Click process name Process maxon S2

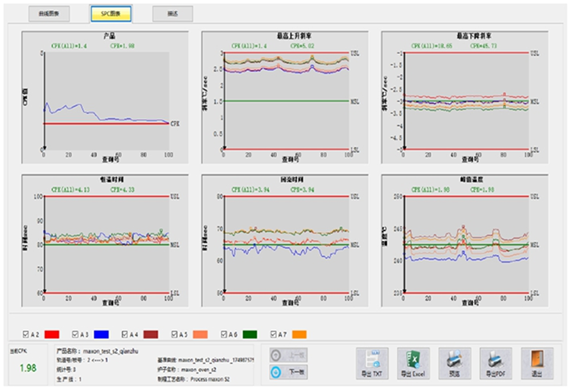tap(210, 379)
